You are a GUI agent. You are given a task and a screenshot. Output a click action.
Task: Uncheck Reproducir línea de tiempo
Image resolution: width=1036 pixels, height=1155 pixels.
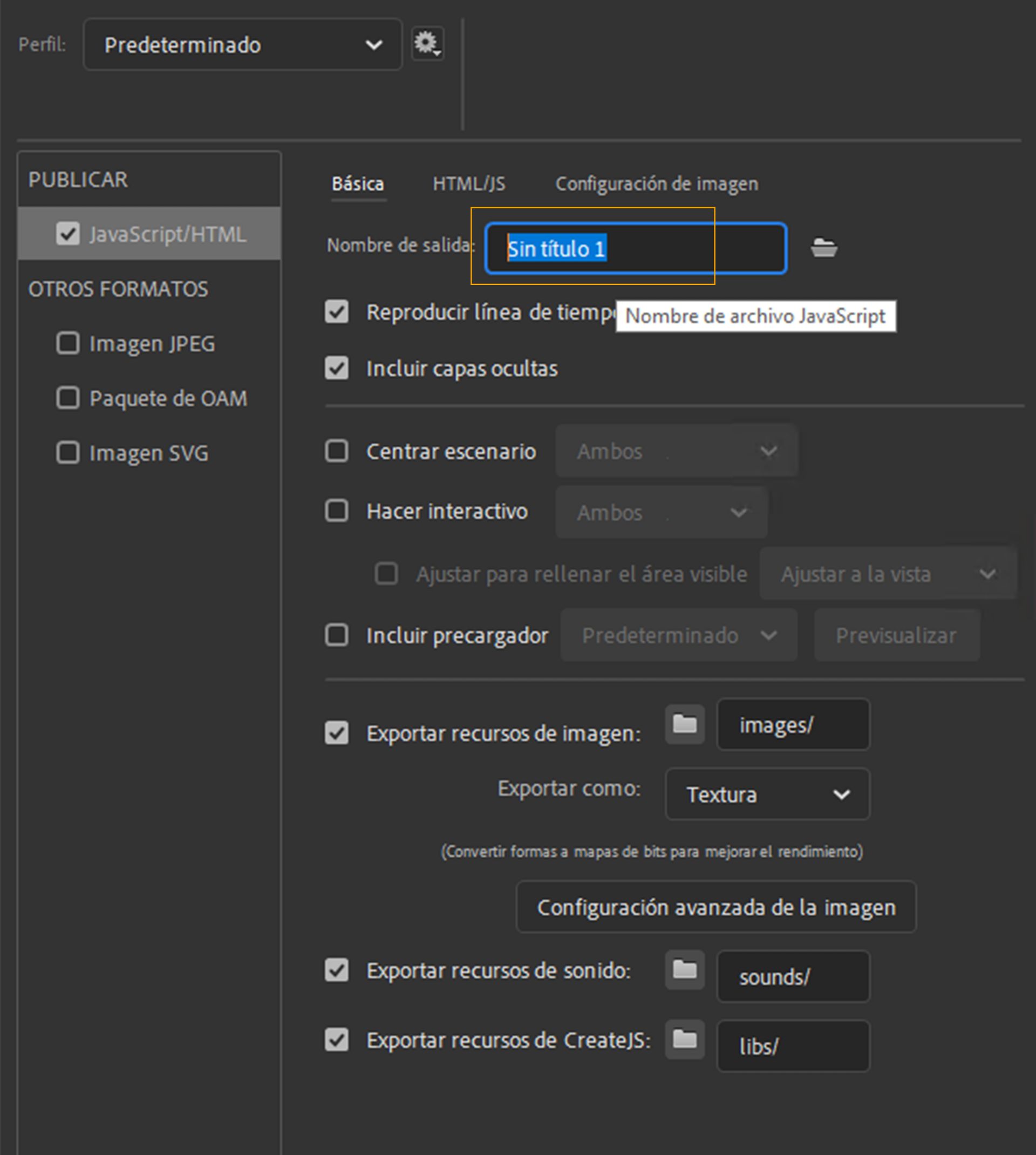pyautogui.click(x=336, y=311)
